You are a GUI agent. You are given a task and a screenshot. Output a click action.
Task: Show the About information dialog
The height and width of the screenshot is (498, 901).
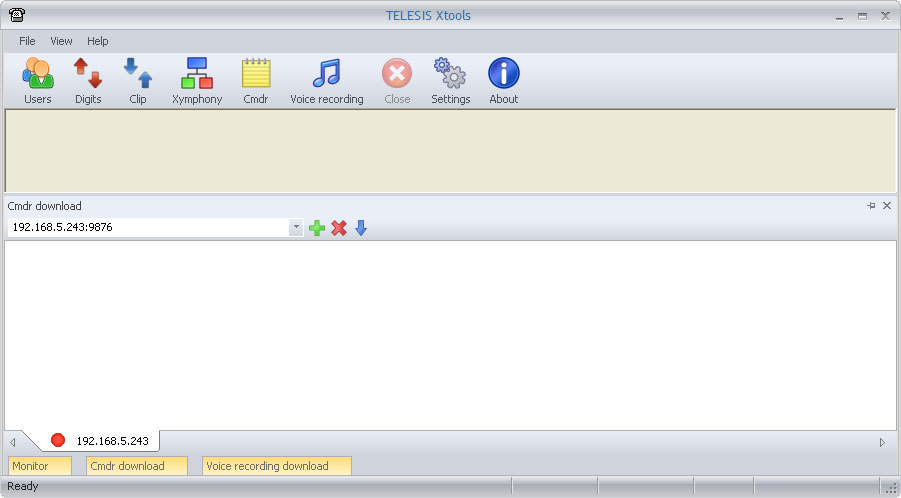click(x=504, y=81)
